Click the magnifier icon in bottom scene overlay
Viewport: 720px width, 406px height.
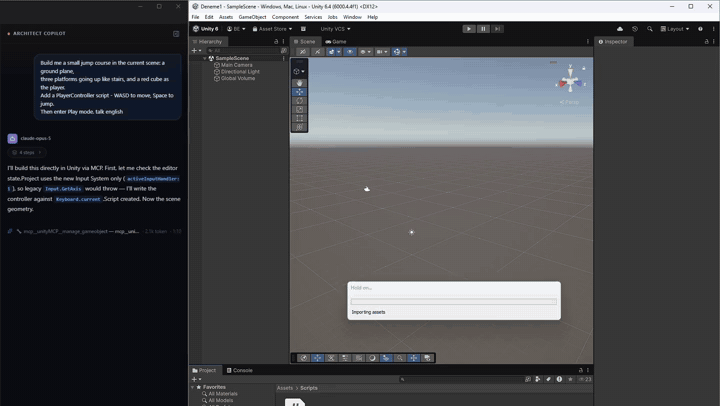[x=400, y=358]
